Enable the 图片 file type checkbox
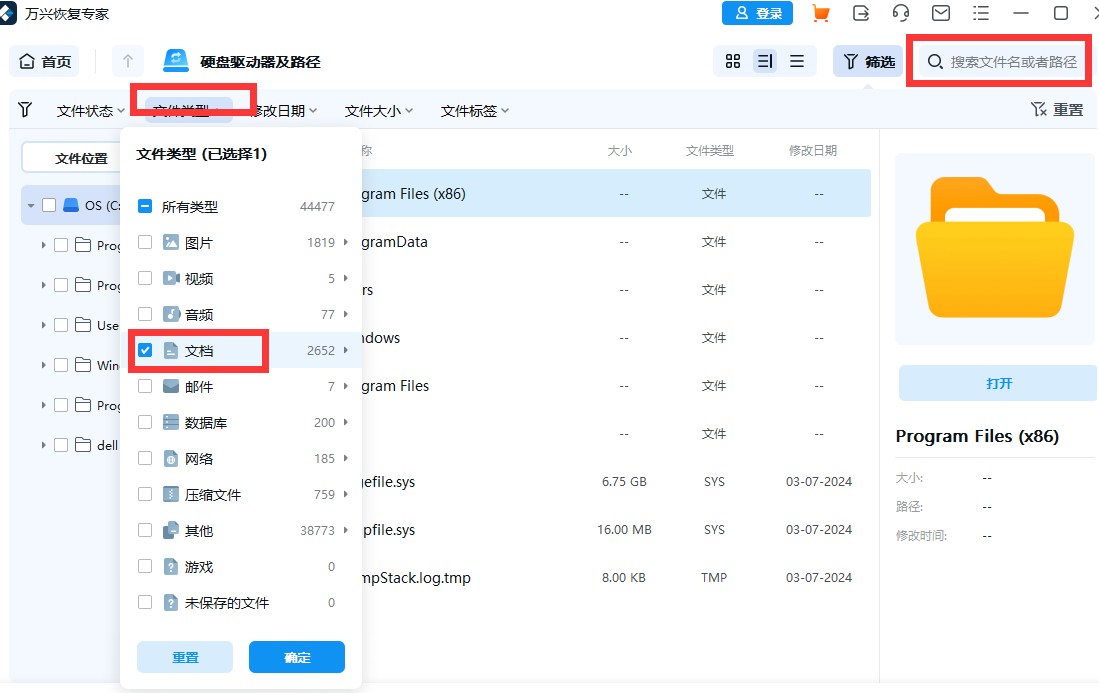1099x693 pixels. click(144, 242)
